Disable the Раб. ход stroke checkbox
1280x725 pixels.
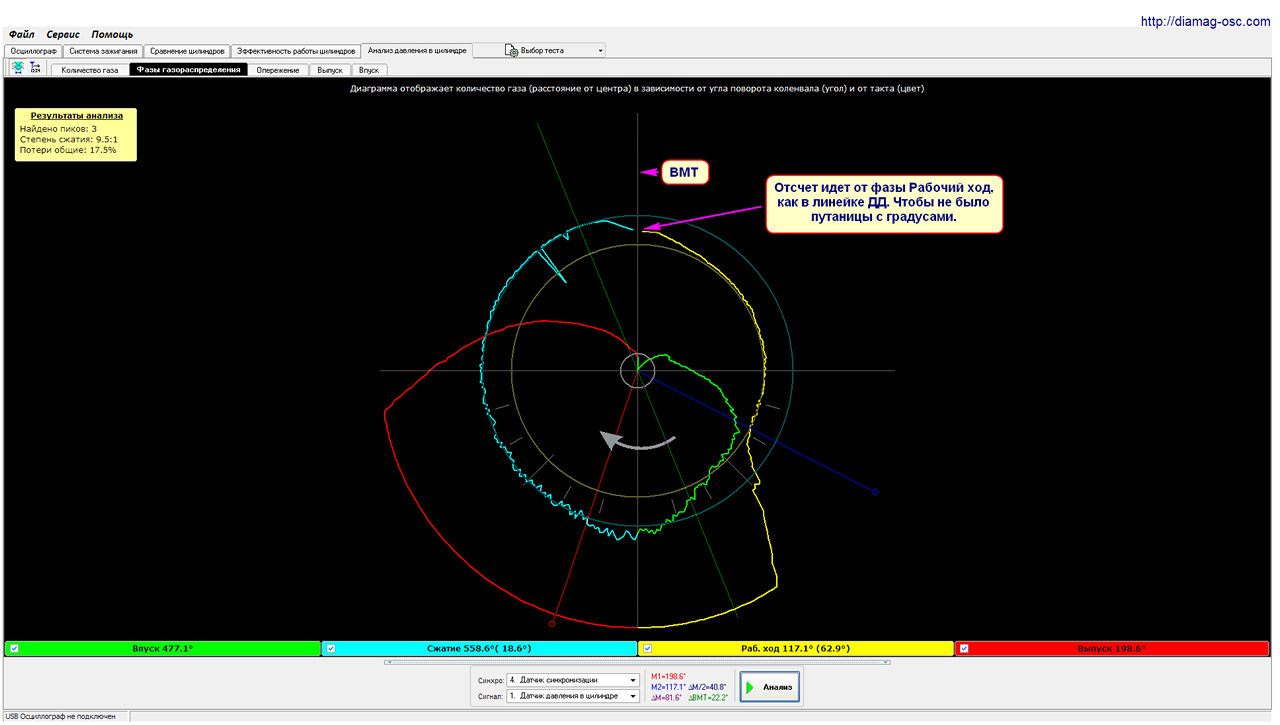click(647, 648)
